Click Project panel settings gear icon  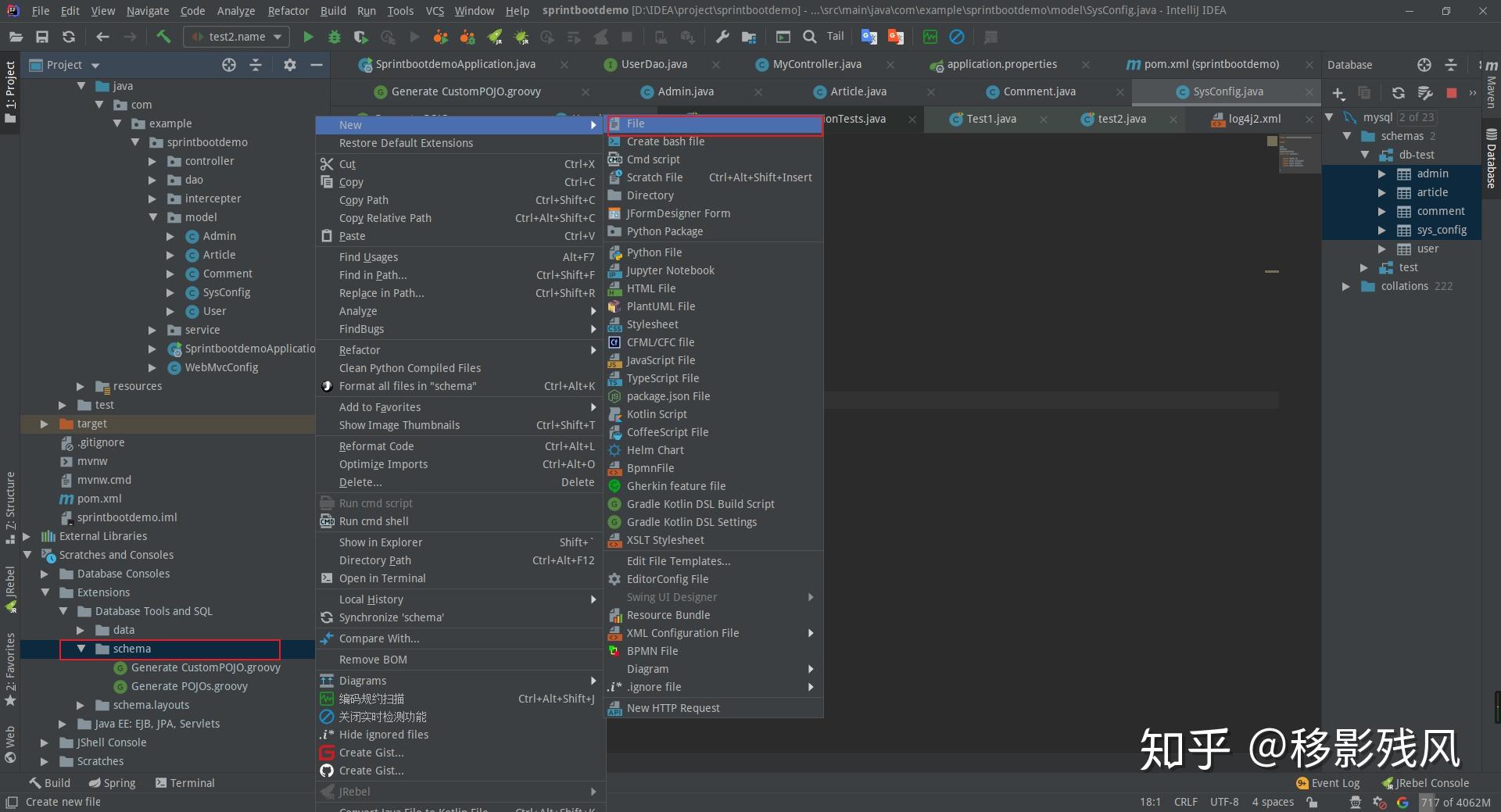click(289, 65)
